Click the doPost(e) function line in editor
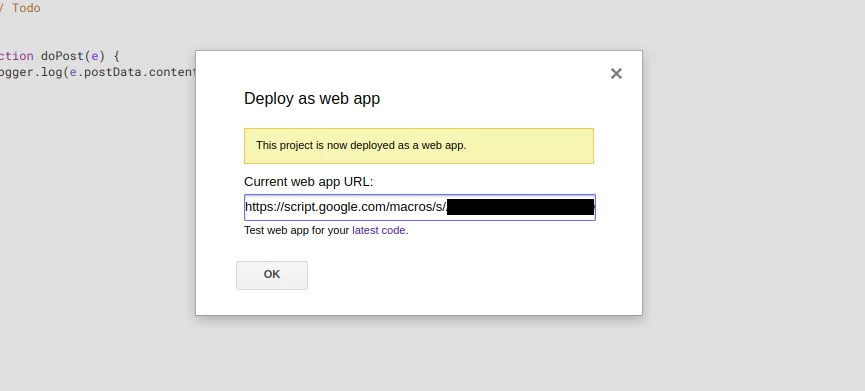865x391 pixels. tap(60, 56)
